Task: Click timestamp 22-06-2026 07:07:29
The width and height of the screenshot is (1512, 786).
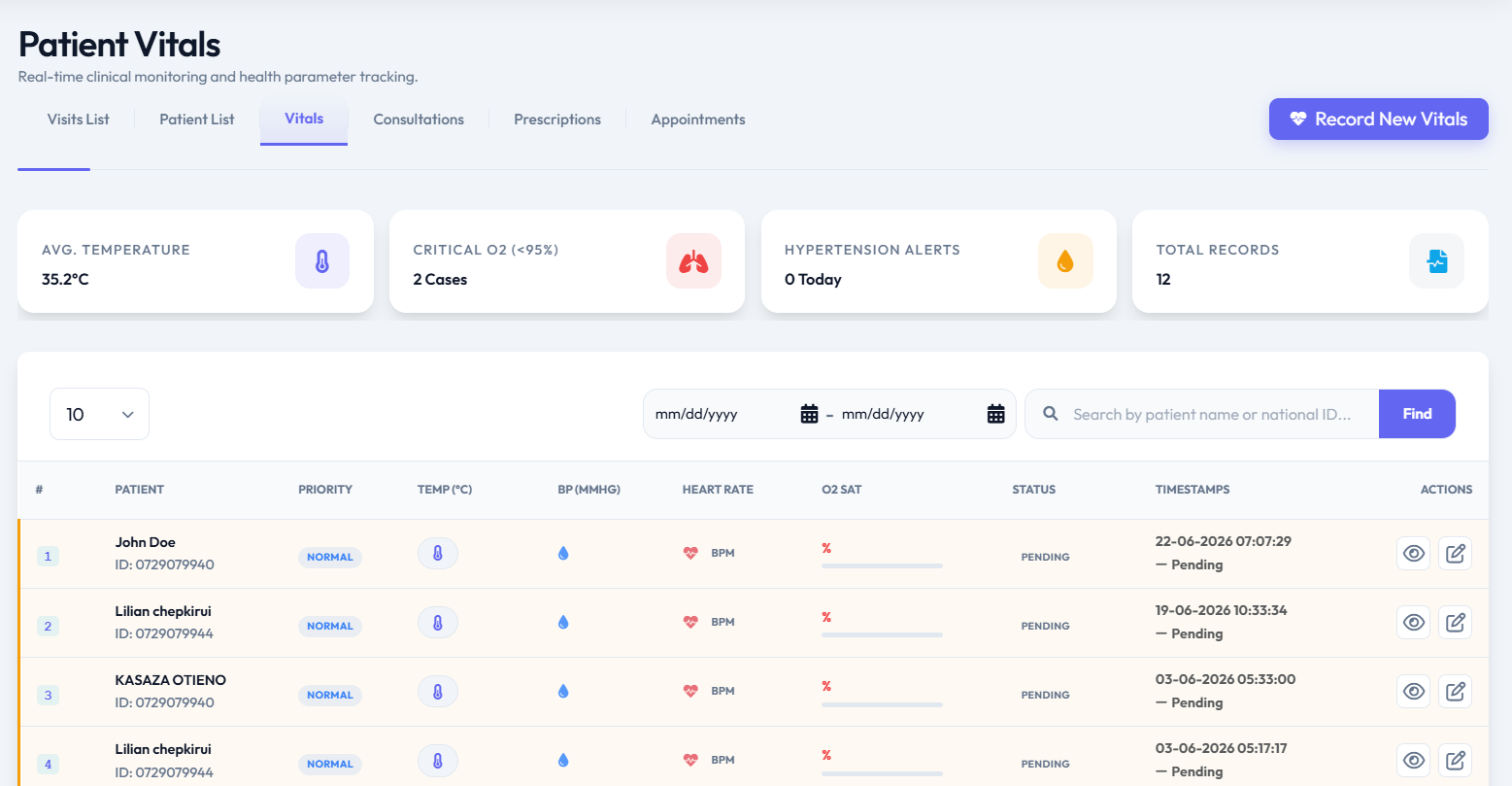Action: coord(1224,541)
